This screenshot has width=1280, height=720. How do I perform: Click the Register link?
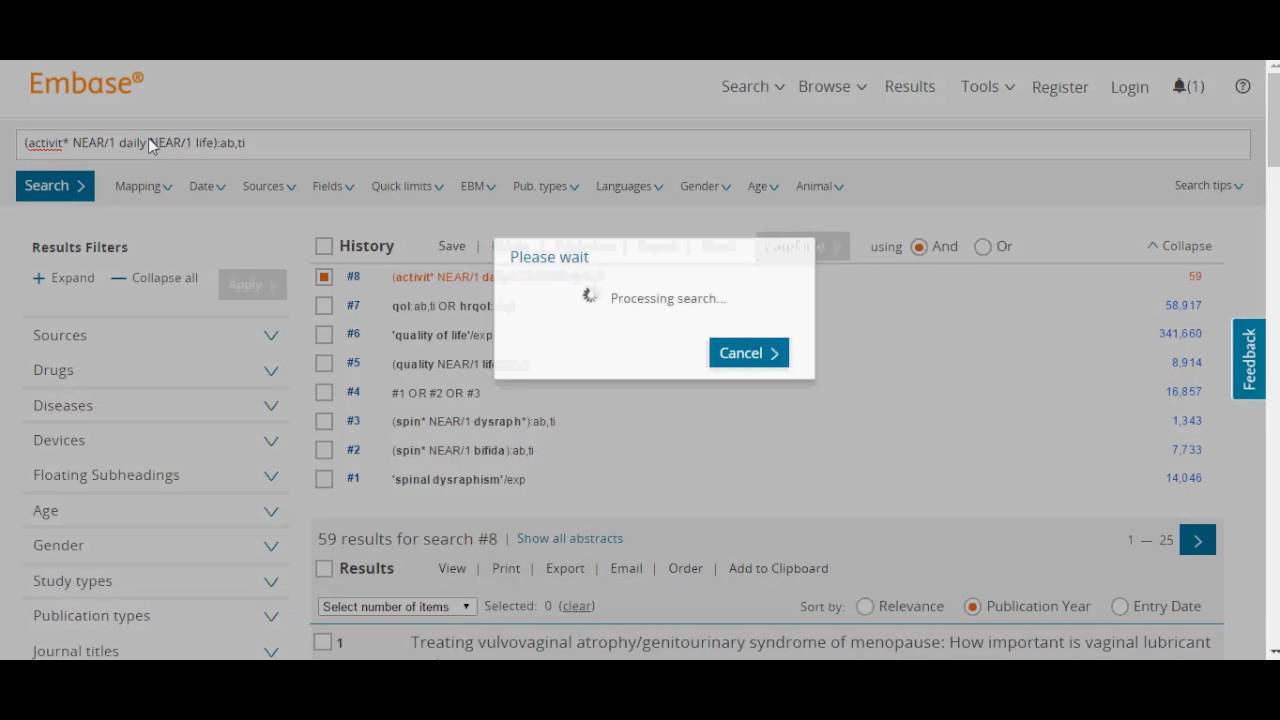point(1060,87)
